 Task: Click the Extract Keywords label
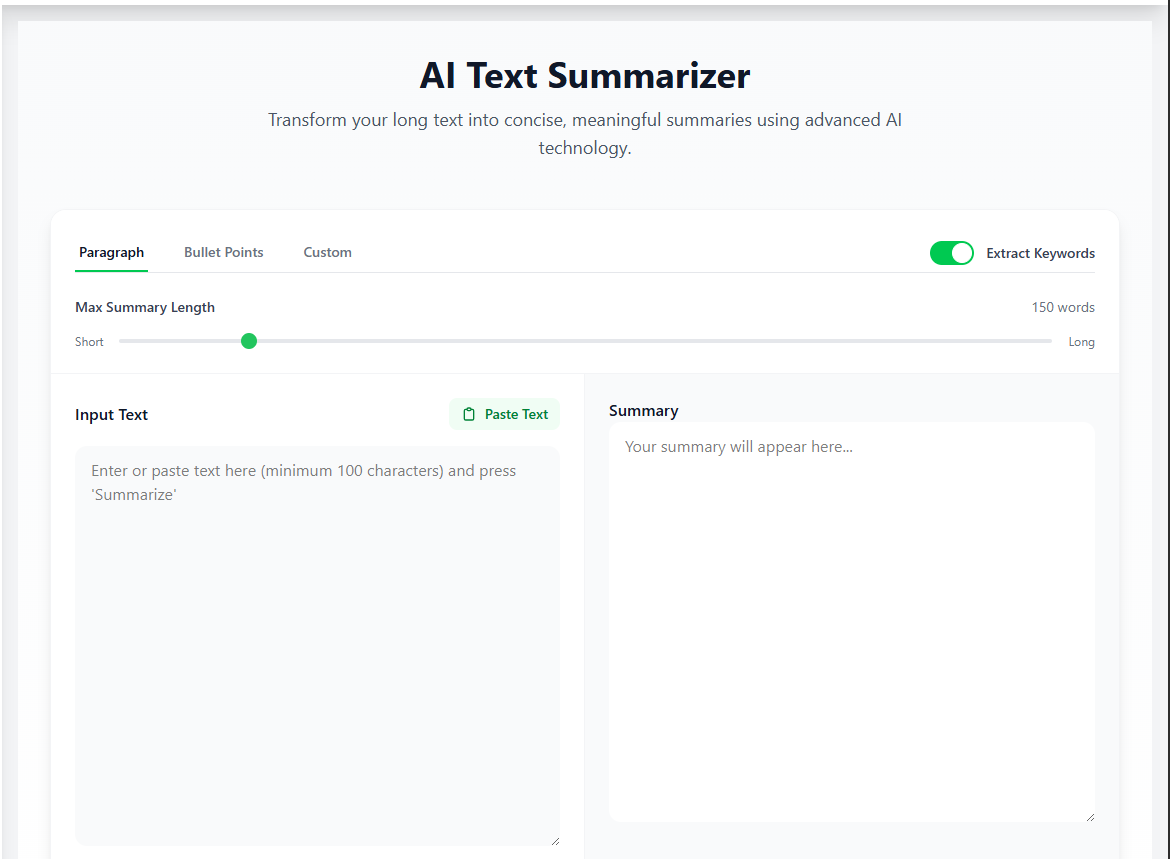(x=1040, y=253)
